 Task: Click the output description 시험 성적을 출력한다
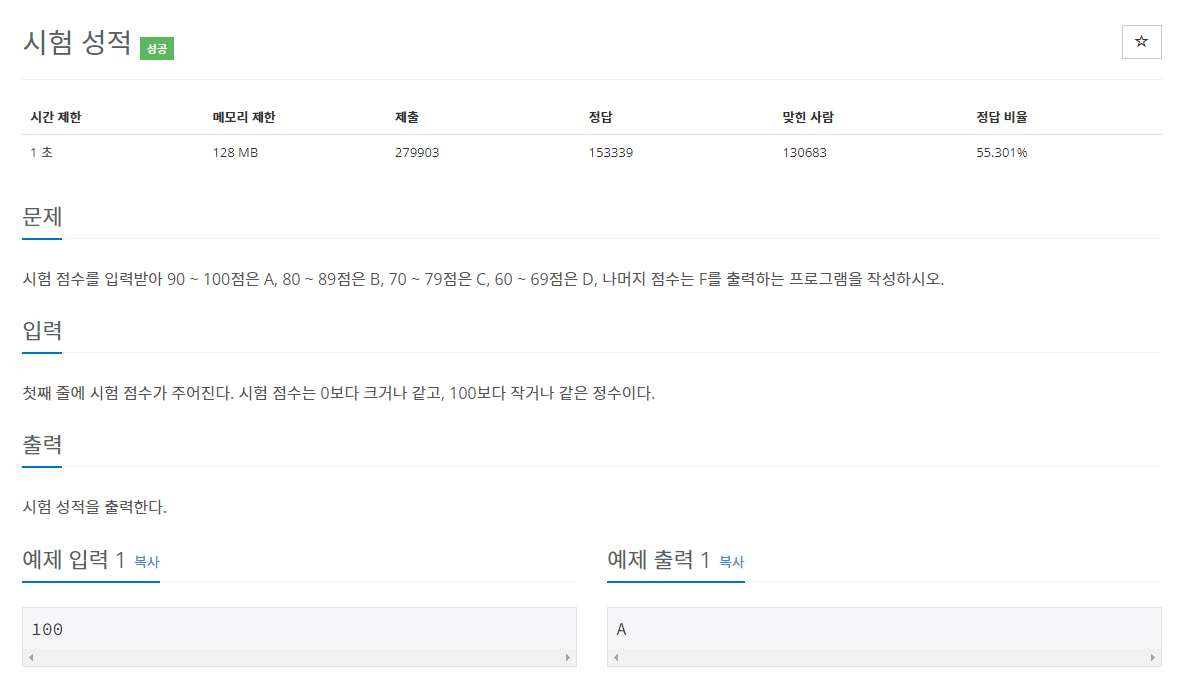click(x=95, y=507)
